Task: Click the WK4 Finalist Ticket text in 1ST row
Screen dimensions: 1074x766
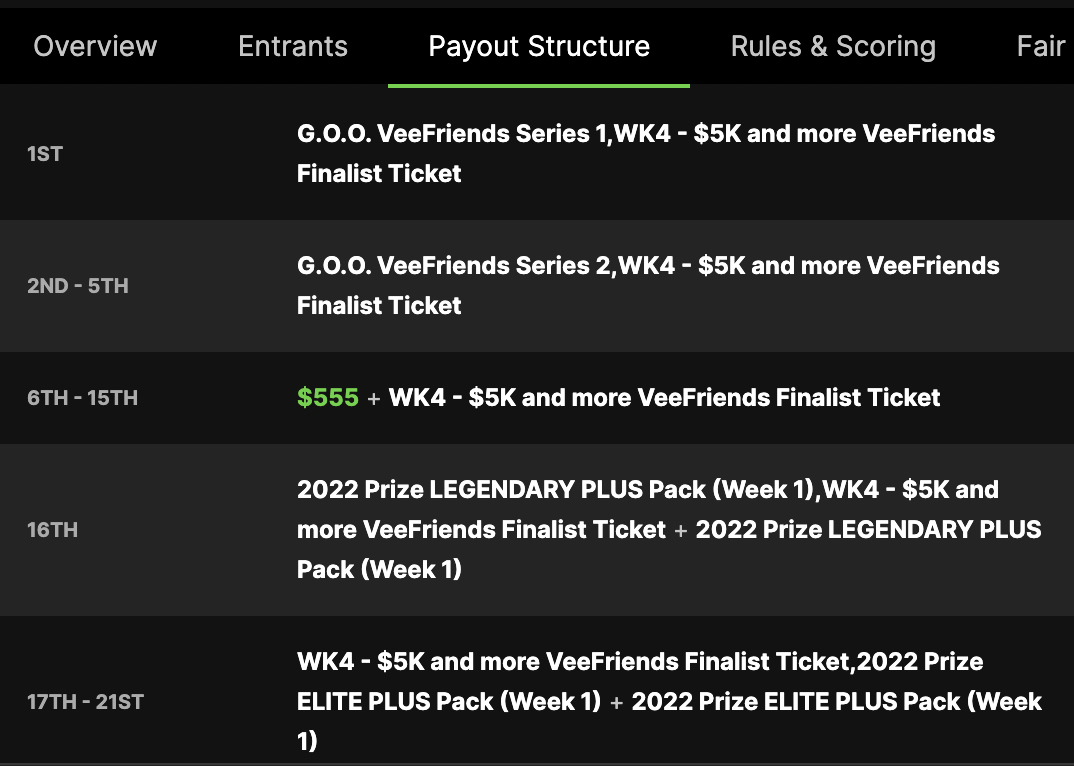Action: click(x=800, y=133)
